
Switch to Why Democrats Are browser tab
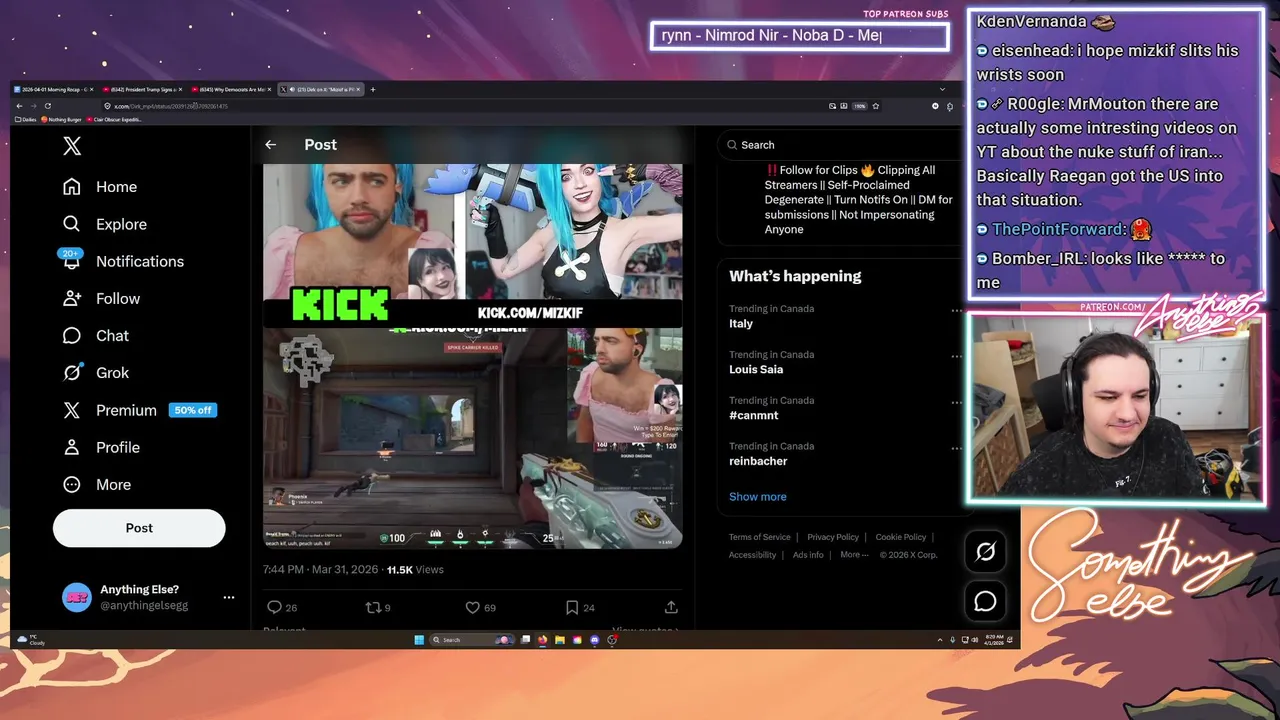(x=232, y=90)
